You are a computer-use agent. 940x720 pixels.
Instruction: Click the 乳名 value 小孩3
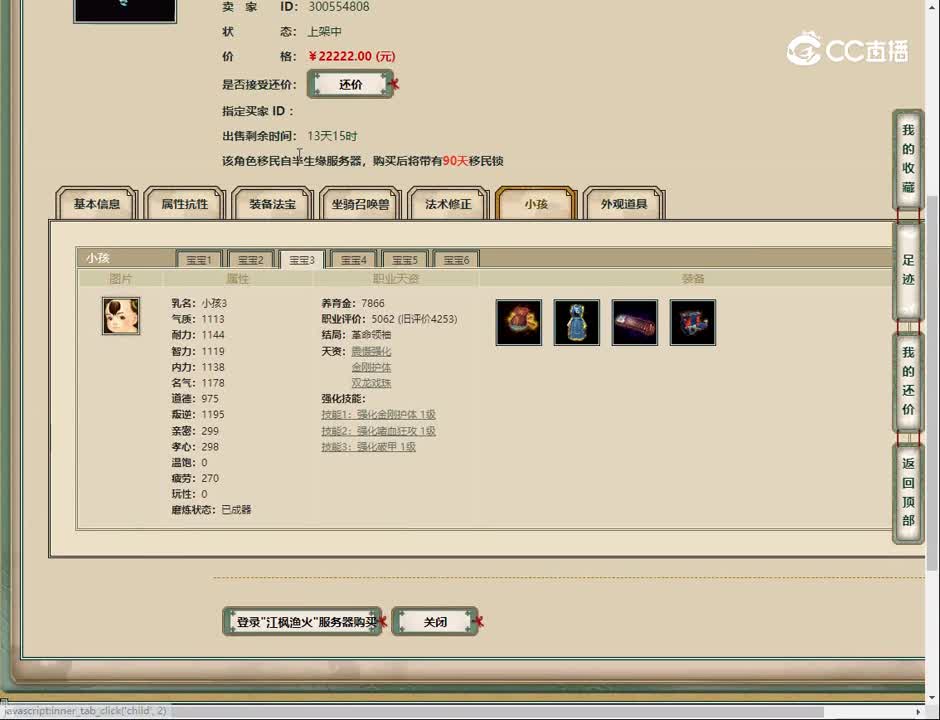pos(214,303)
